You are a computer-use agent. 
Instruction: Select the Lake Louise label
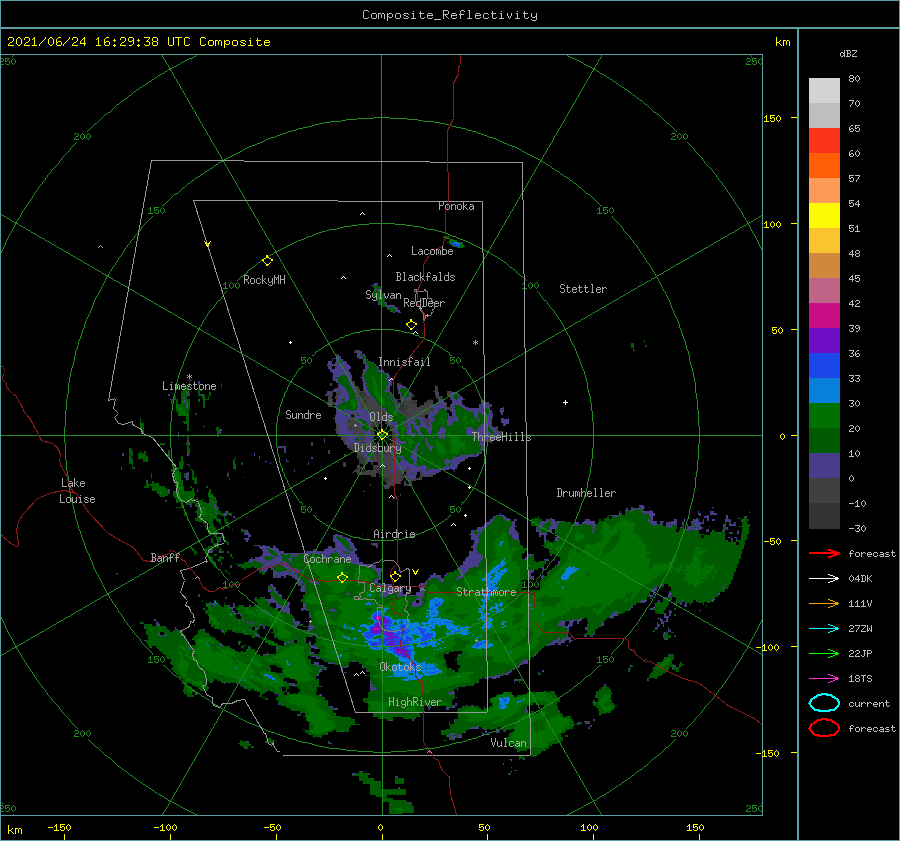tap(77, 491)
